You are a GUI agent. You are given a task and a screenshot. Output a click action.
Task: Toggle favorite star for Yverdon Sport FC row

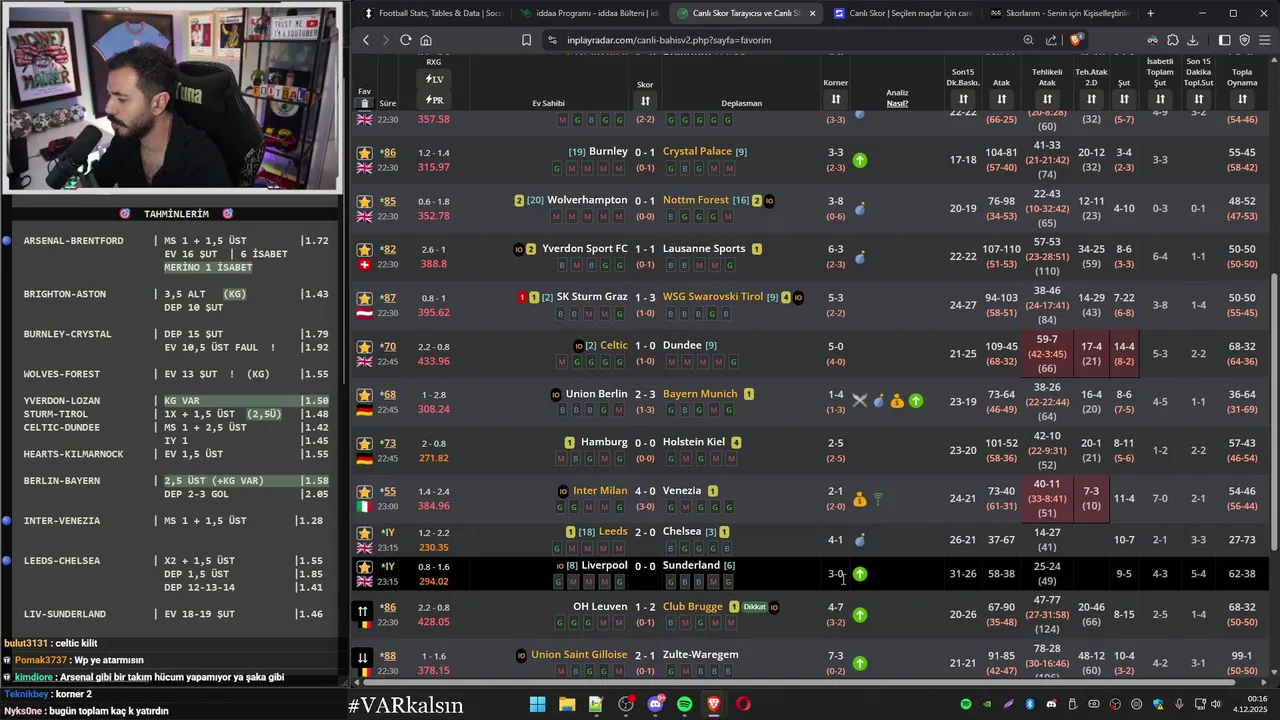click(x=364, y=249)
